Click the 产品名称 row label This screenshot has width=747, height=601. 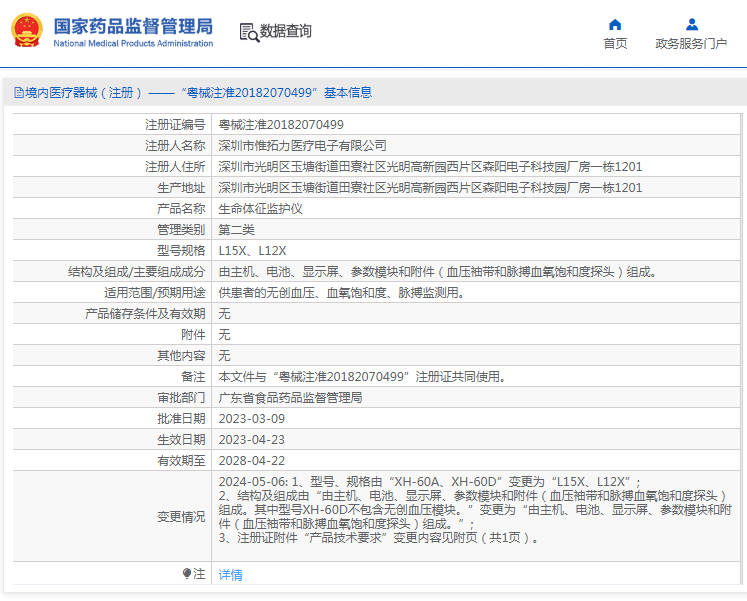pos(182,209)
